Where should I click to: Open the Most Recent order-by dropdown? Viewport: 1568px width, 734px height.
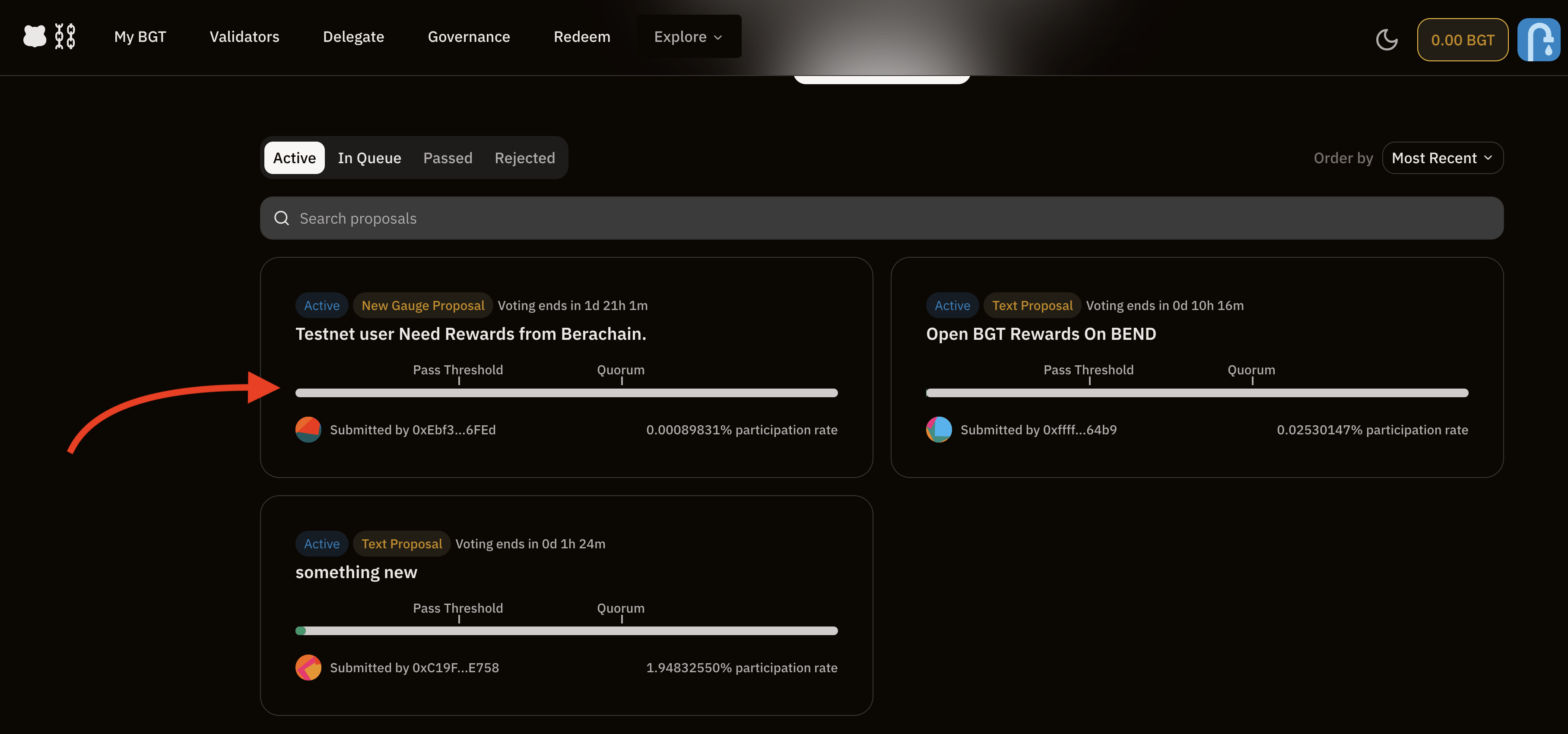coord(1442,158)
